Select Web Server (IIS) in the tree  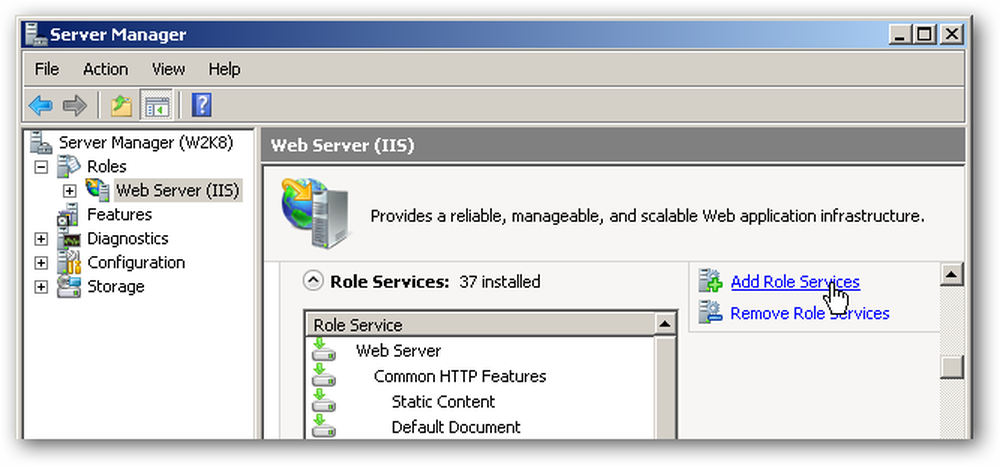click(178, 190)
